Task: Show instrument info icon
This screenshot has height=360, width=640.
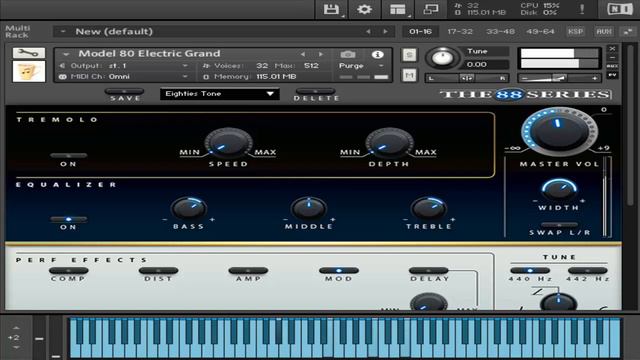Action: pyautogui.click(x=377, y=54)
